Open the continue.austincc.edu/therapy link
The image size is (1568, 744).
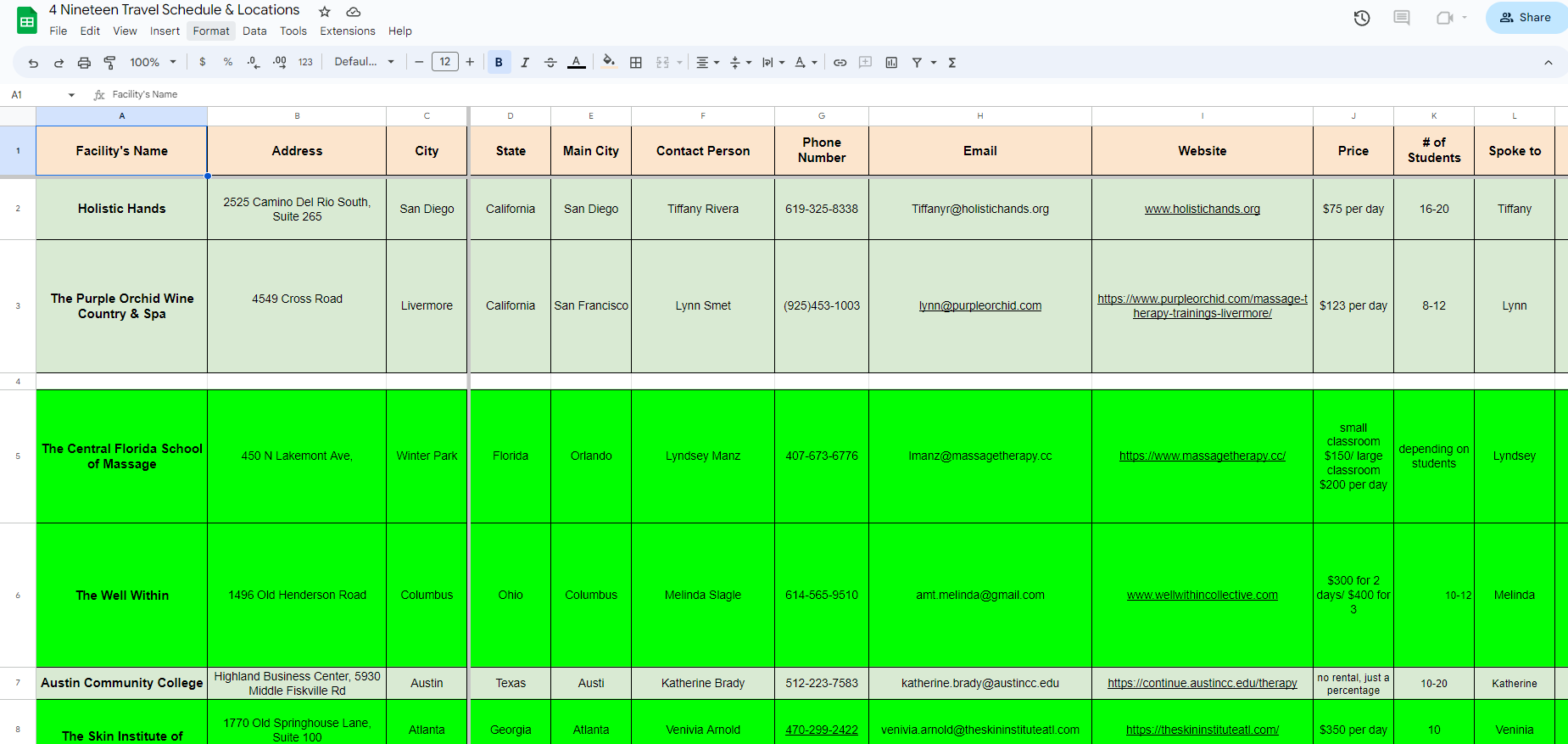[1202, 683]
